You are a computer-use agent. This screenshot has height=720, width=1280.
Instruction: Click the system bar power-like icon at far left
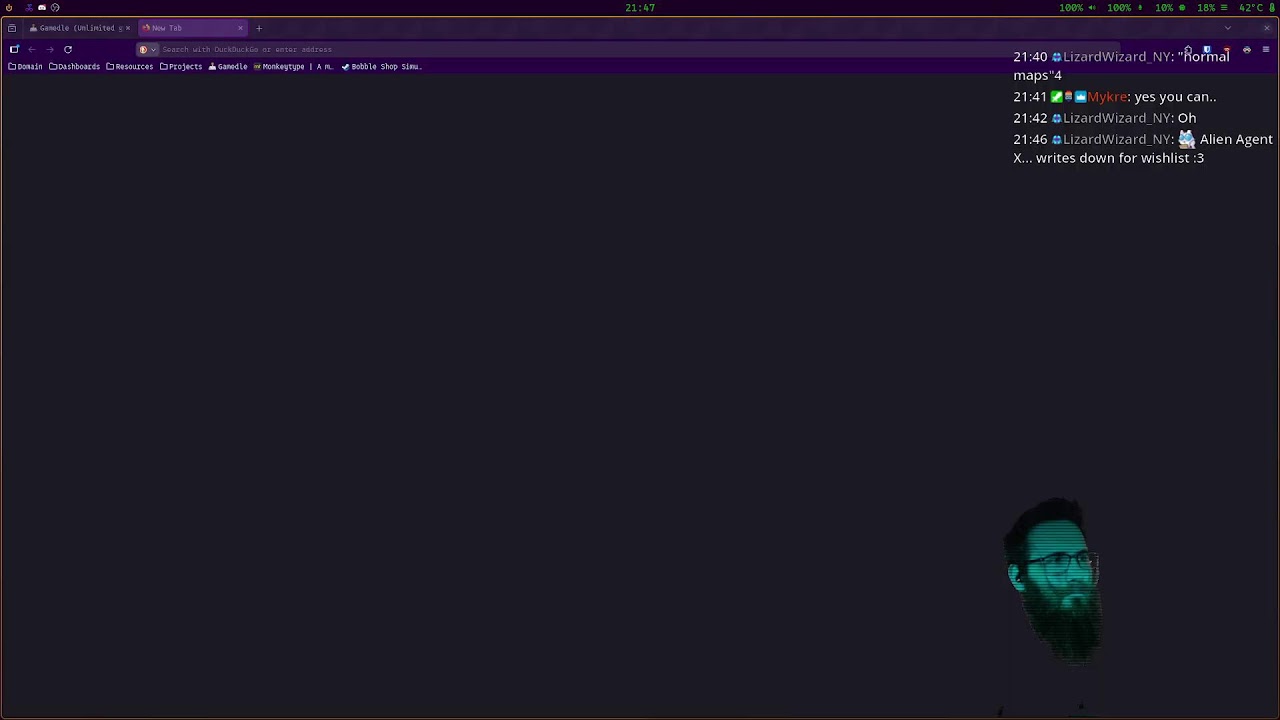tap(9, 8)
